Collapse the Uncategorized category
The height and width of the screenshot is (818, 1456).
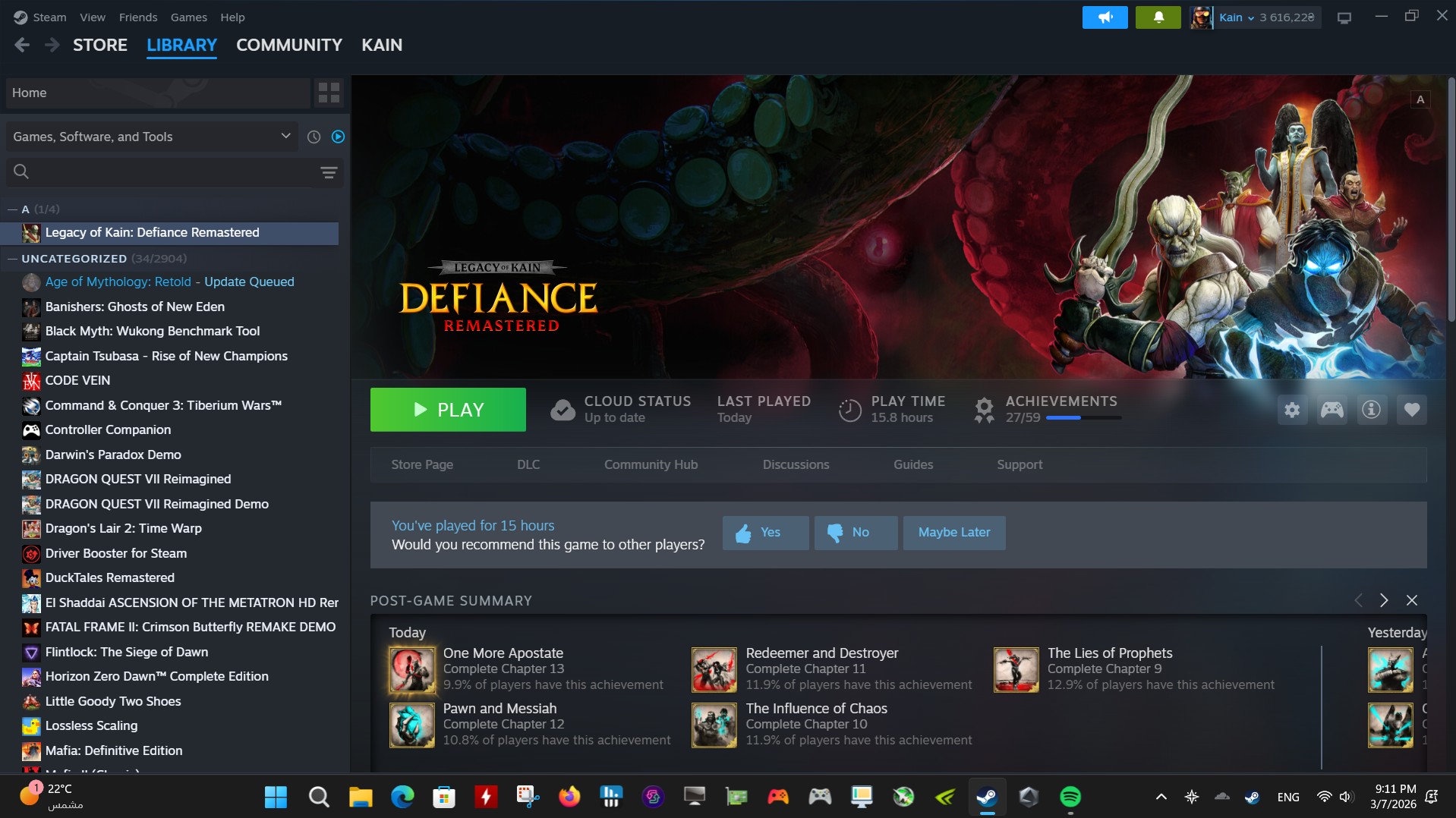point(11,259)
